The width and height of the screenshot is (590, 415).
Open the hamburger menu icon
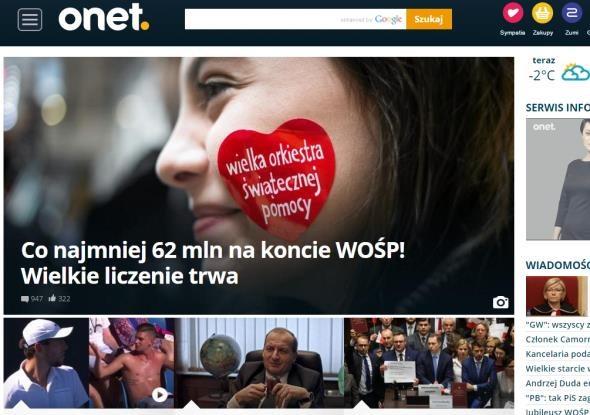30,19
